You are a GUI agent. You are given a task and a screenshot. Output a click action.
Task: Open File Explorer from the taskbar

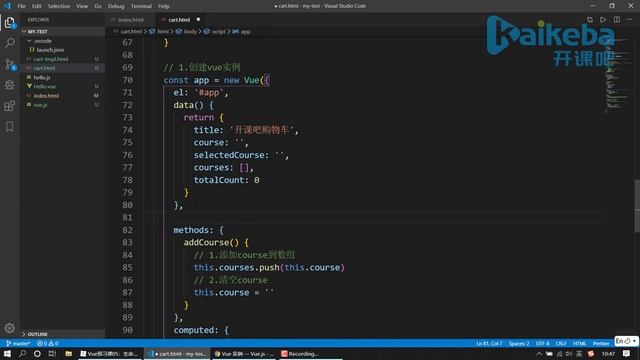point(69,353)
